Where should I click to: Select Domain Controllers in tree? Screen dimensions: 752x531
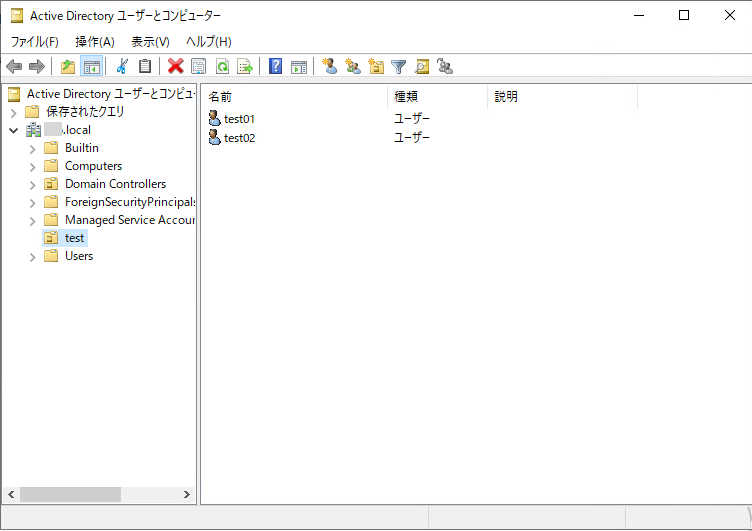[x=116, y=184]
